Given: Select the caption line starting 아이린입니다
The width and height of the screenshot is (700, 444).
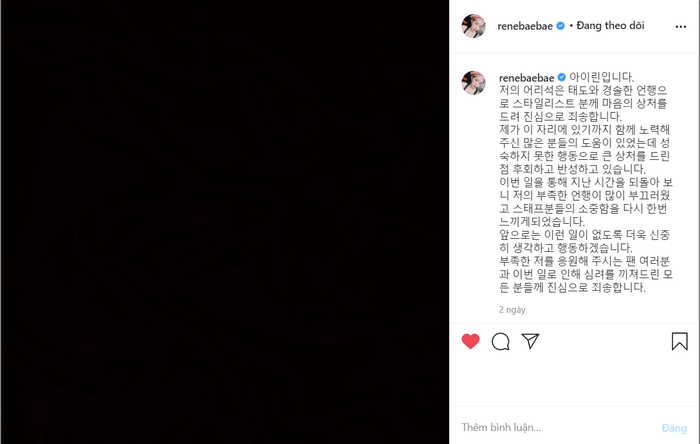Looking at the screenshot, I should pos(602,77).
